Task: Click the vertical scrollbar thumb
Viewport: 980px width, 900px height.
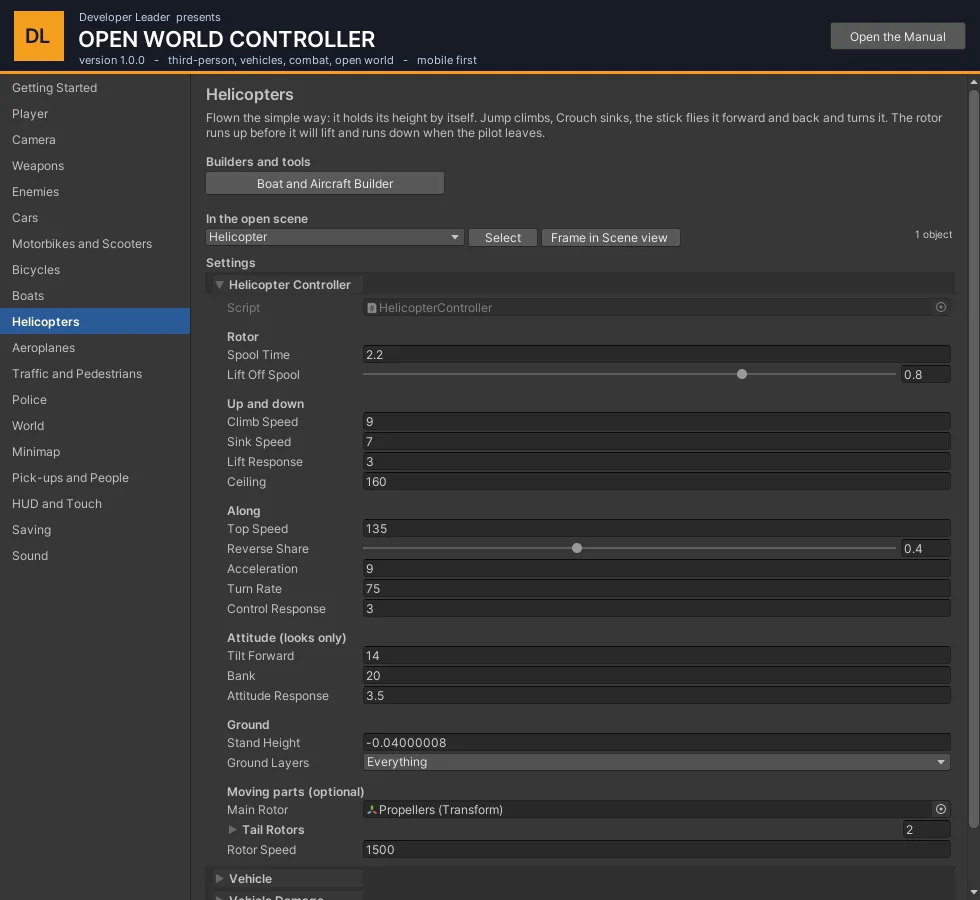Action: pos(974,459)
